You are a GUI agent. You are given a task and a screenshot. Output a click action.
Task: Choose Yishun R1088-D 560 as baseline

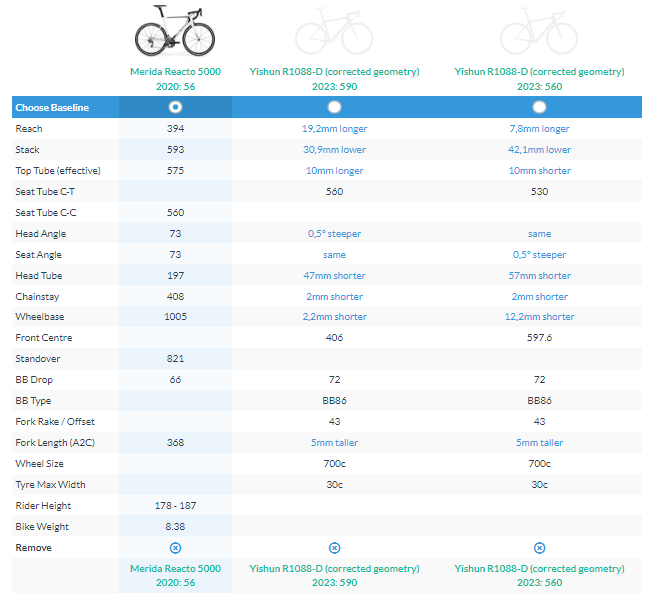539,107
